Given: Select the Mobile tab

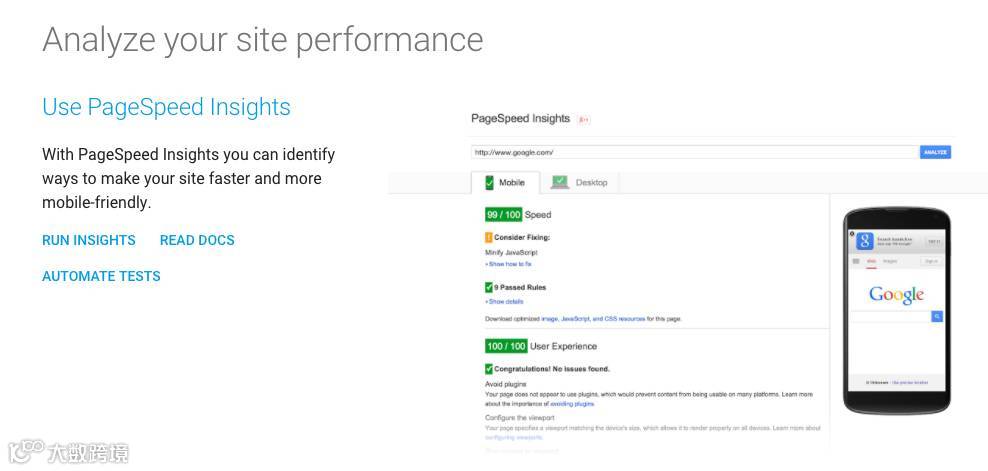Looking at the screenshot, I should [x=511, y=183].
